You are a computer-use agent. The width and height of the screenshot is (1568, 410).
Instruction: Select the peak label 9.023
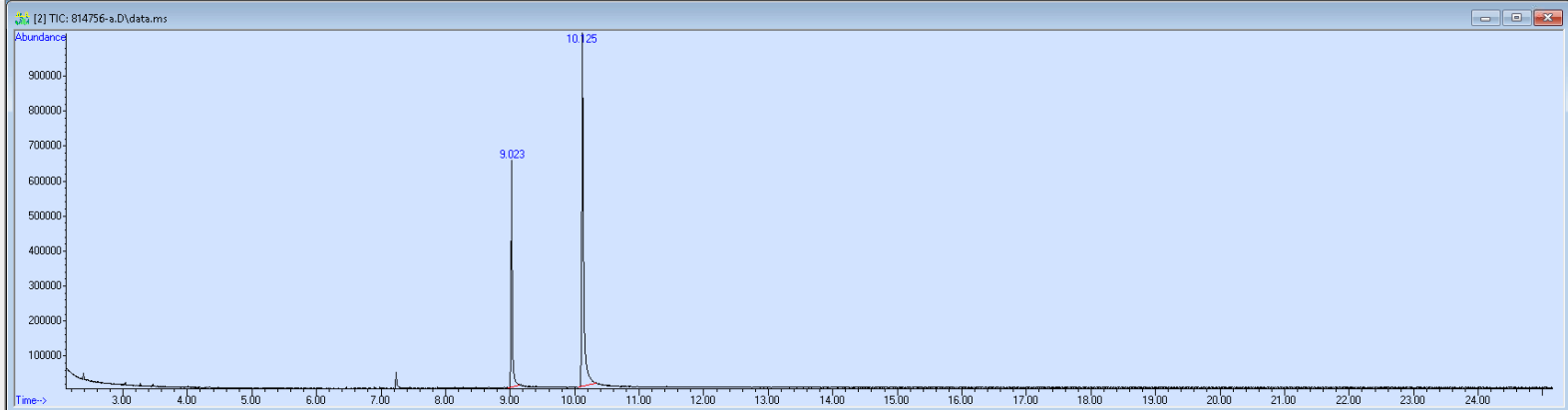coord(512,155)
